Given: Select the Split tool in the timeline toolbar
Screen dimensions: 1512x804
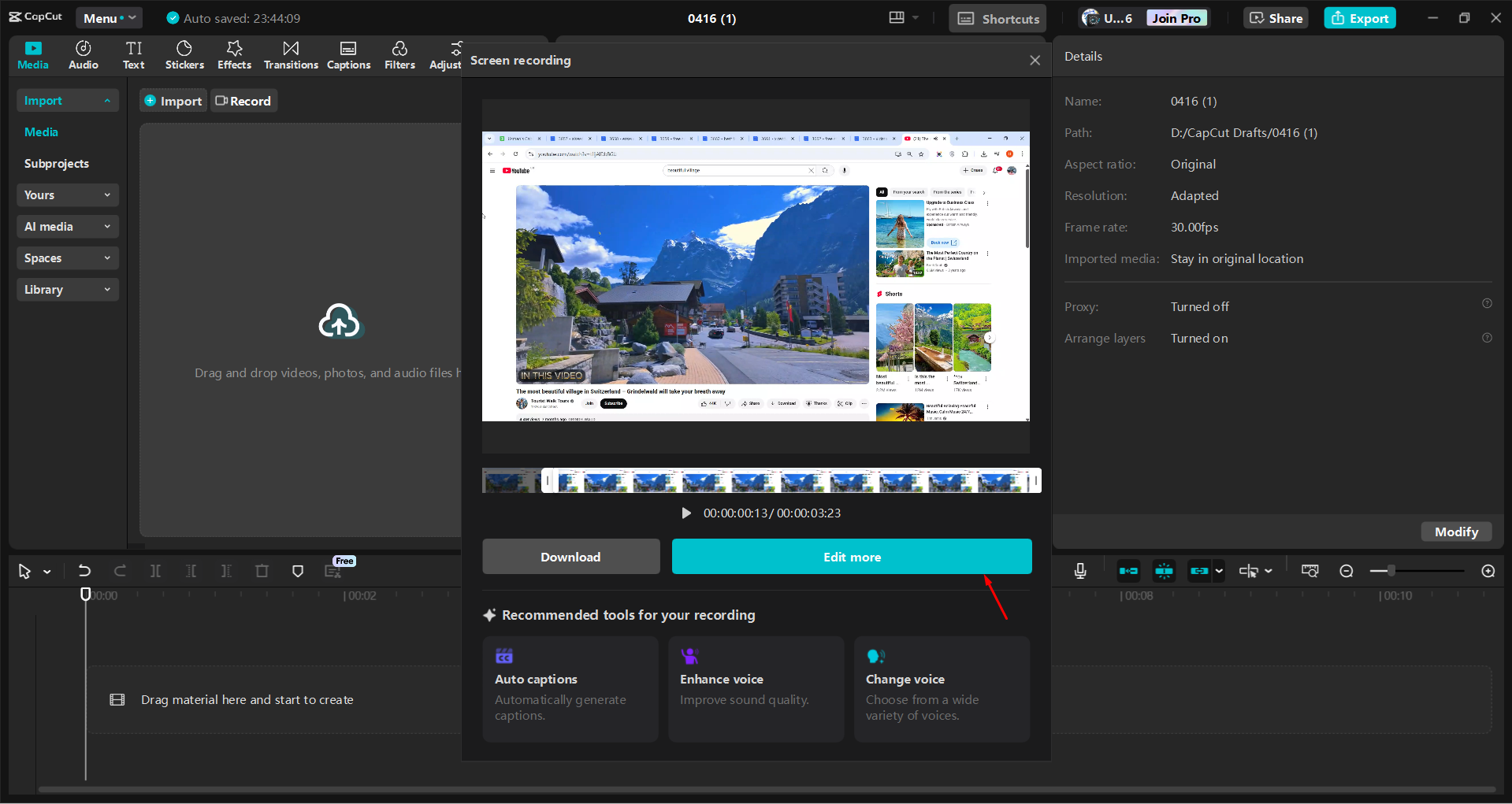Looking at the screenshot, I should pos(155,570).
